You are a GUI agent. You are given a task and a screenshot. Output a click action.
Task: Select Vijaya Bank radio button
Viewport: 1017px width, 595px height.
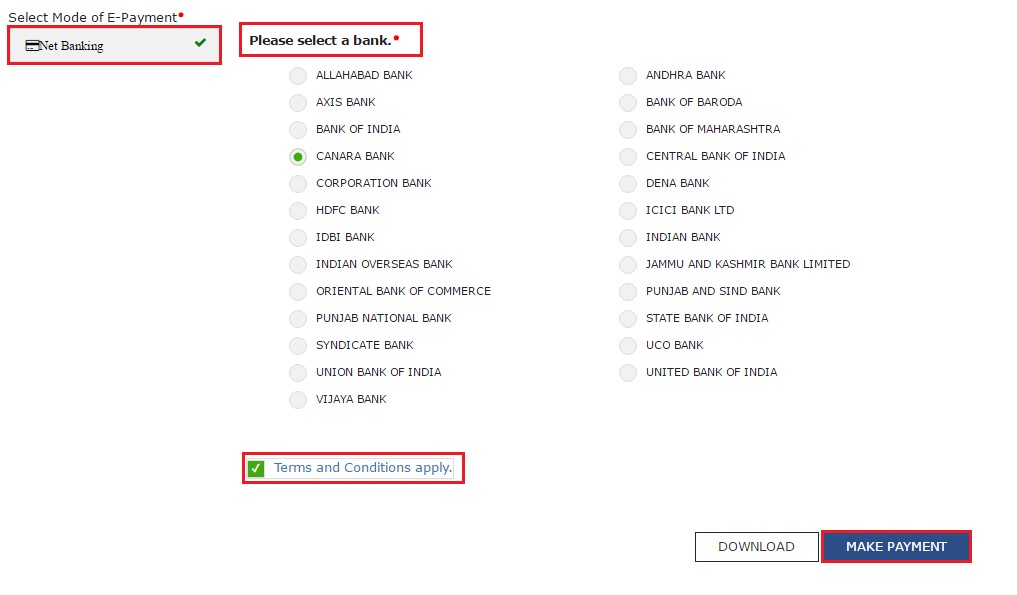click(298, 400)
